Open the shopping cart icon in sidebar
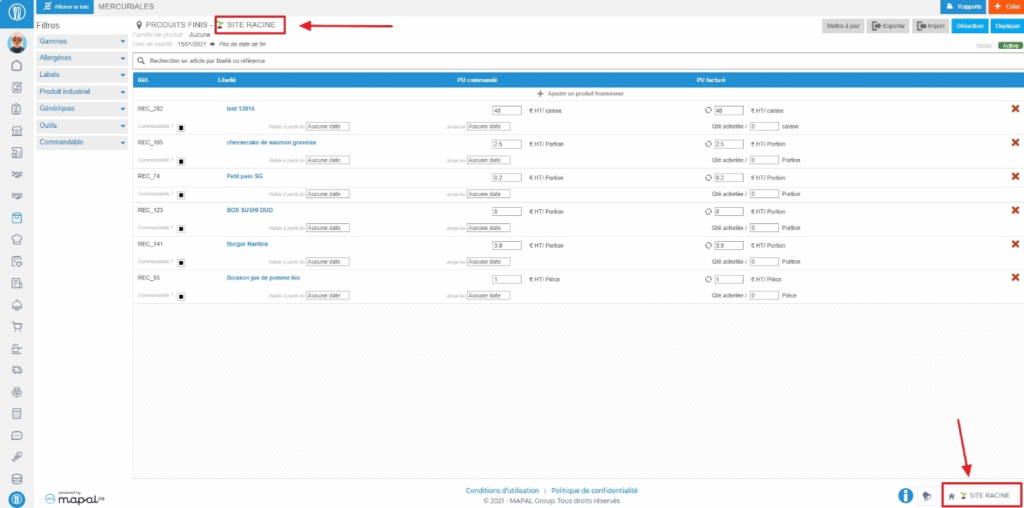 16,327
